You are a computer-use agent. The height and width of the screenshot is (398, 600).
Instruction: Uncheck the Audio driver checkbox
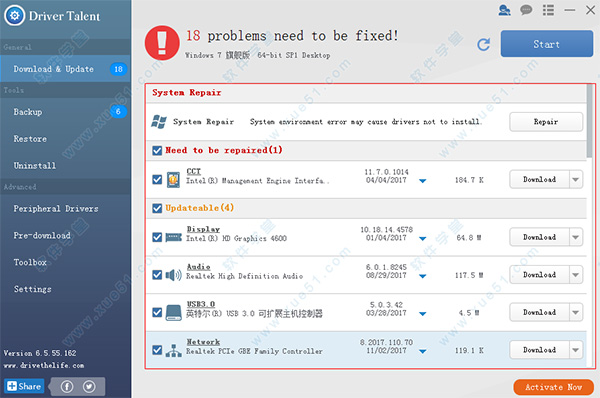(157, 275)
